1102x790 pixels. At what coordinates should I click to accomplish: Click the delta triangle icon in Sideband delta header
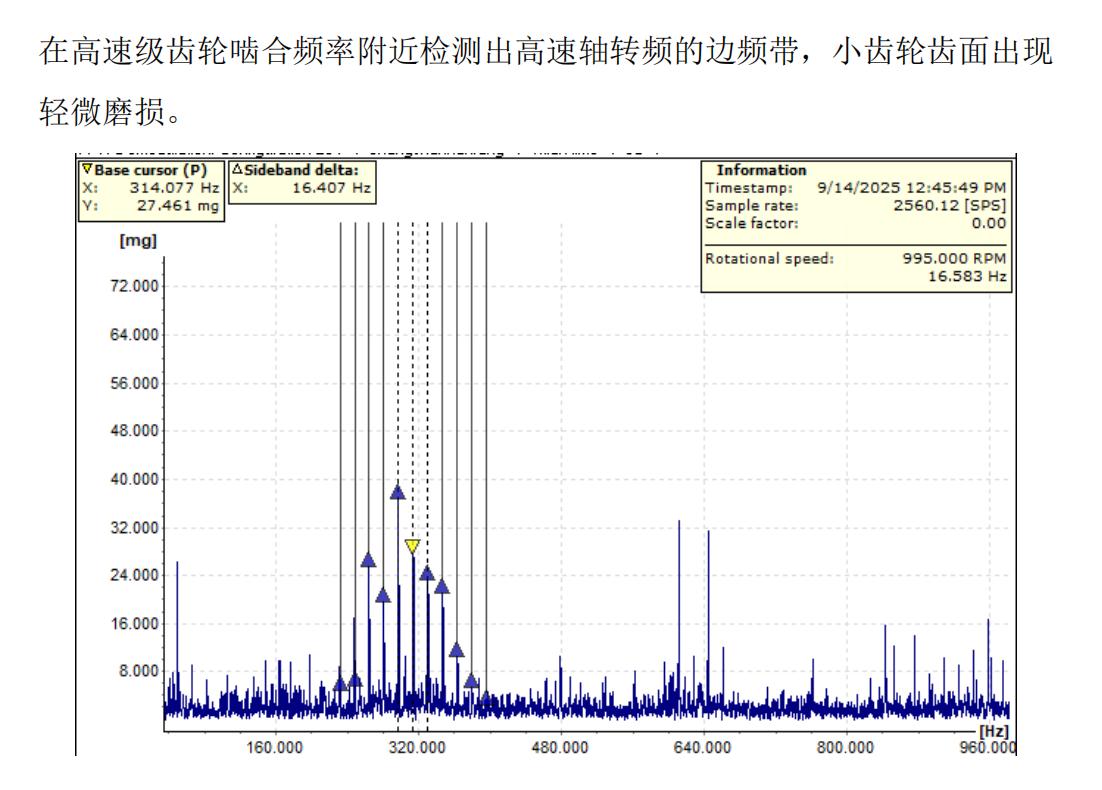point(237,170)
